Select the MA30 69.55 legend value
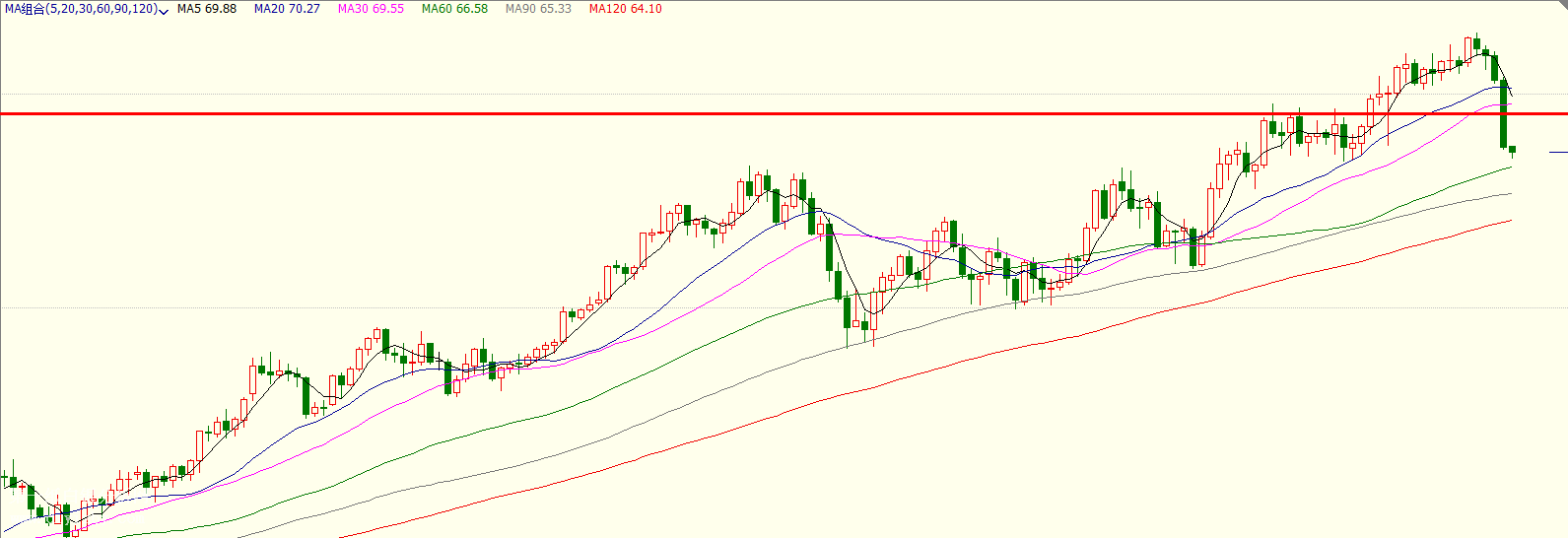 click(371, 9)
